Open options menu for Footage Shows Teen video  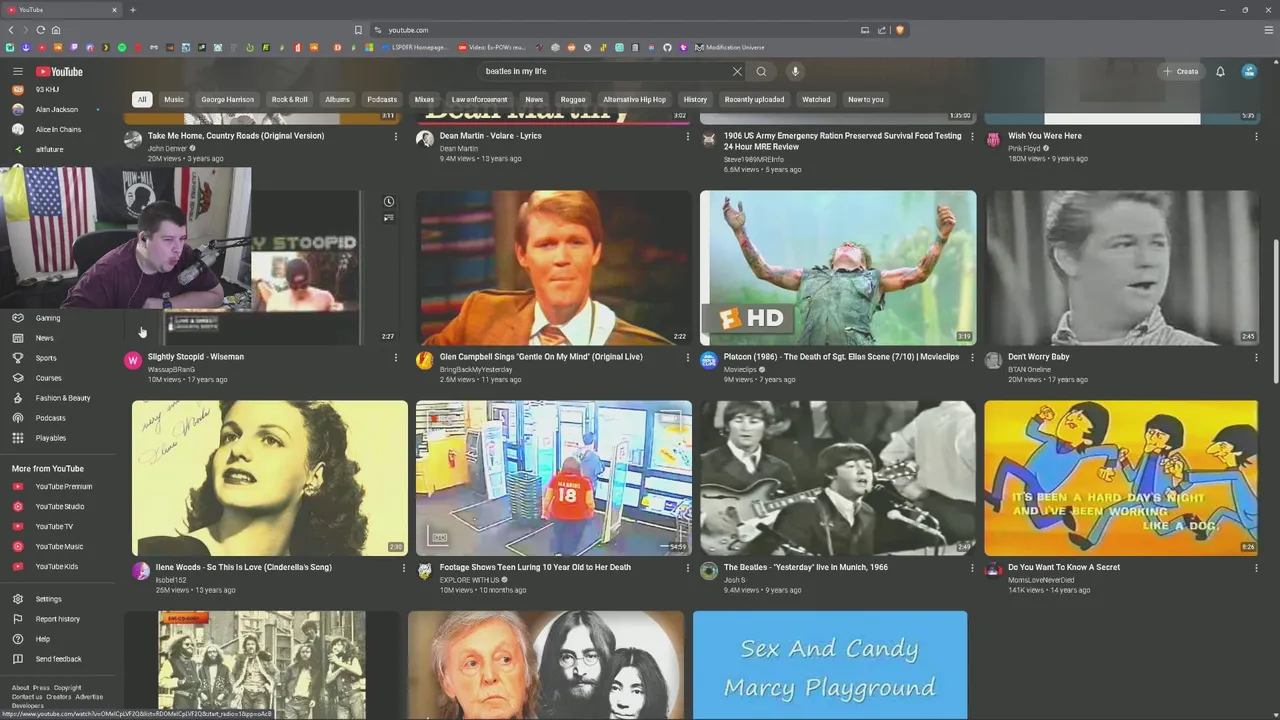[688, 568]
